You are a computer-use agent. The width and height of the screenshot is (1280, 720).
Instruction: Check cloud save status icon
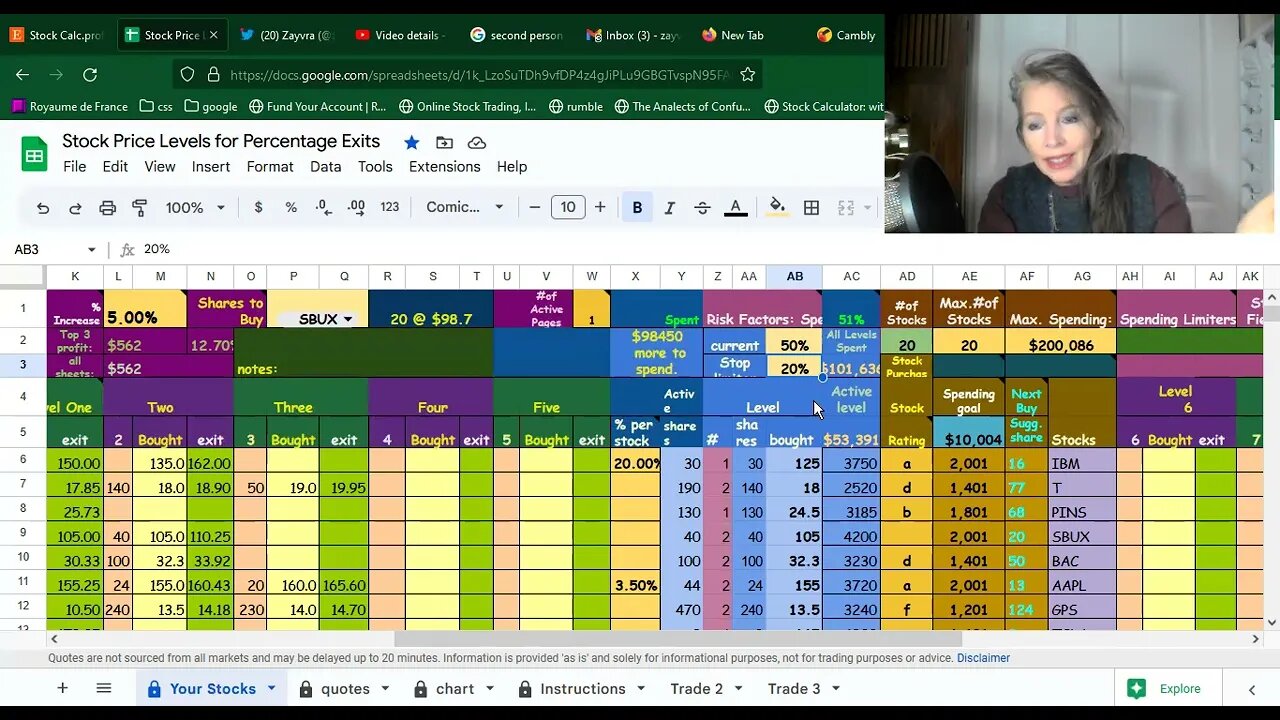coord(477,142)
